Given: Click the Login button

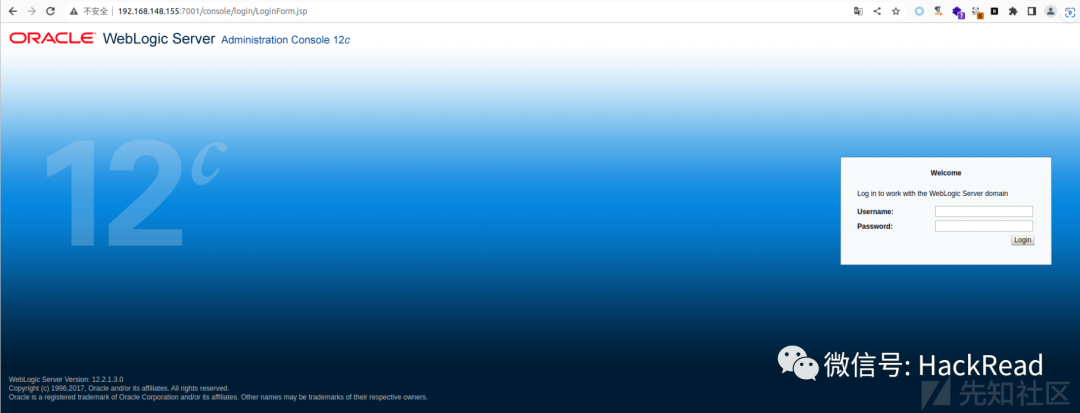Looking at the screenshot, I should (x=1022, y=240).
